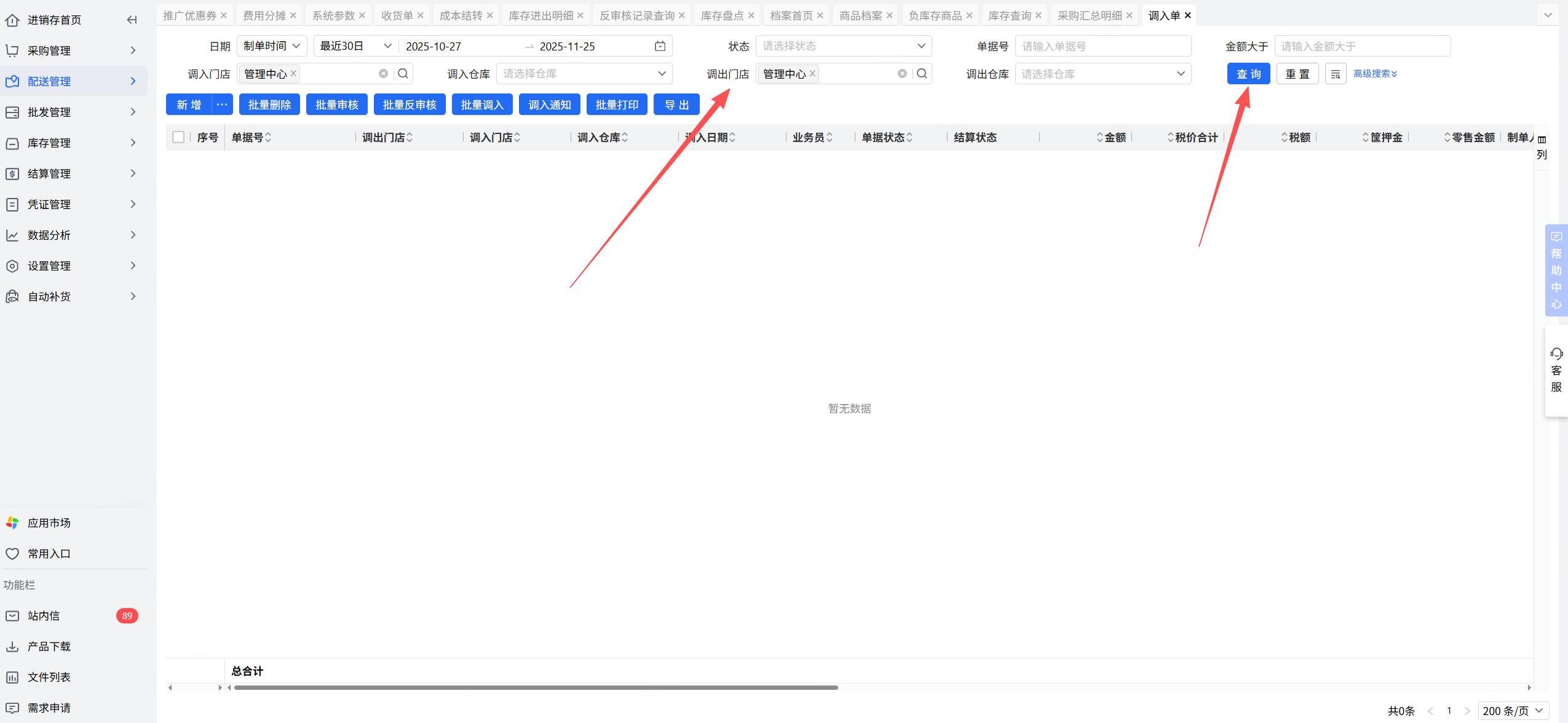
Task: Collapse the sidebar with arrow icon
Action: tap(132, 20)
